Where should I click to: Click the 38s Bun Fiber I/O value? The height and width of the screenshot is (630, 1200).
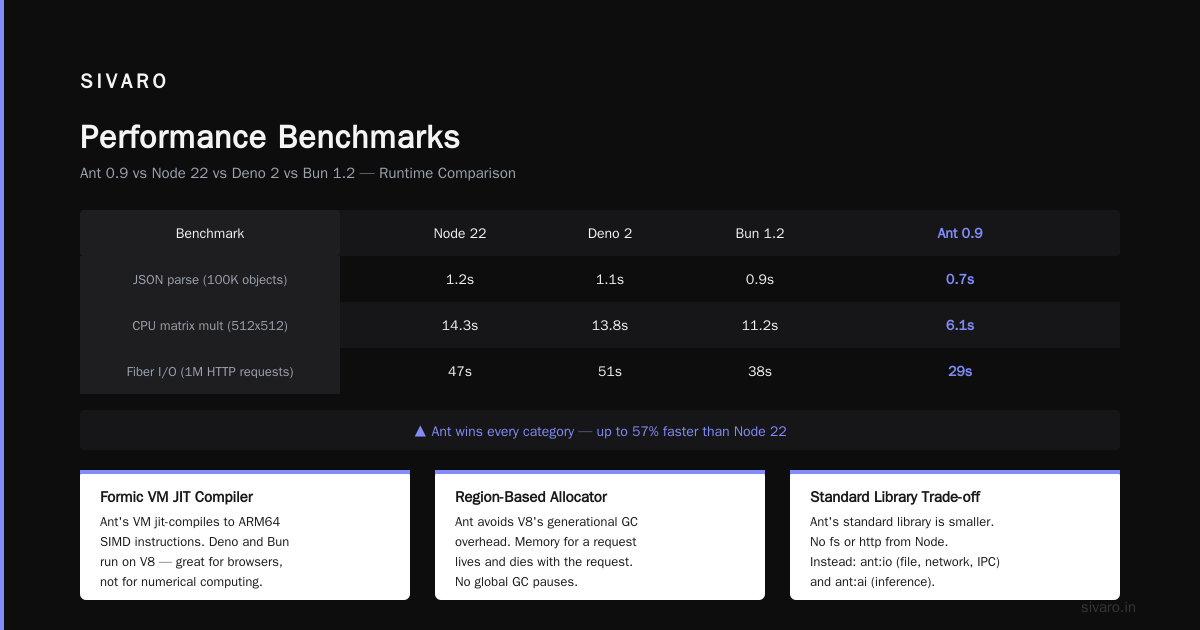pos(760,371)
